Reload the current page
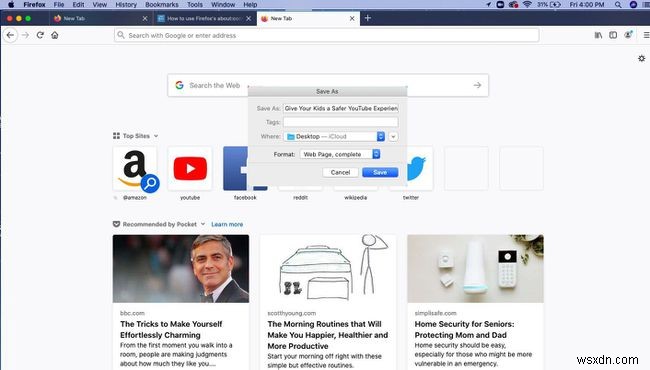This screenshot has width=650, height=370. (x=40, y=35)
